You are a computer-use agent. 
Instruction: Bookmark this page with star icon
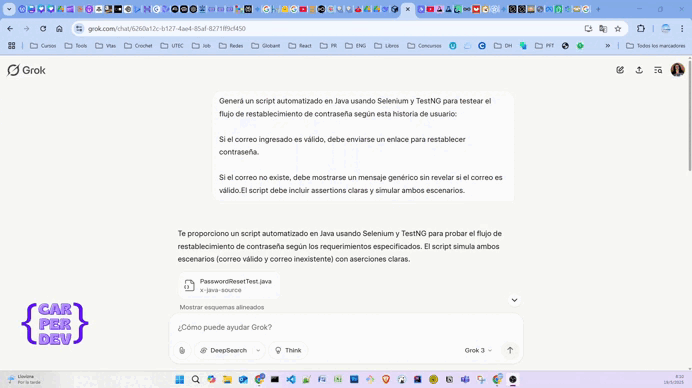coord(618,29)
